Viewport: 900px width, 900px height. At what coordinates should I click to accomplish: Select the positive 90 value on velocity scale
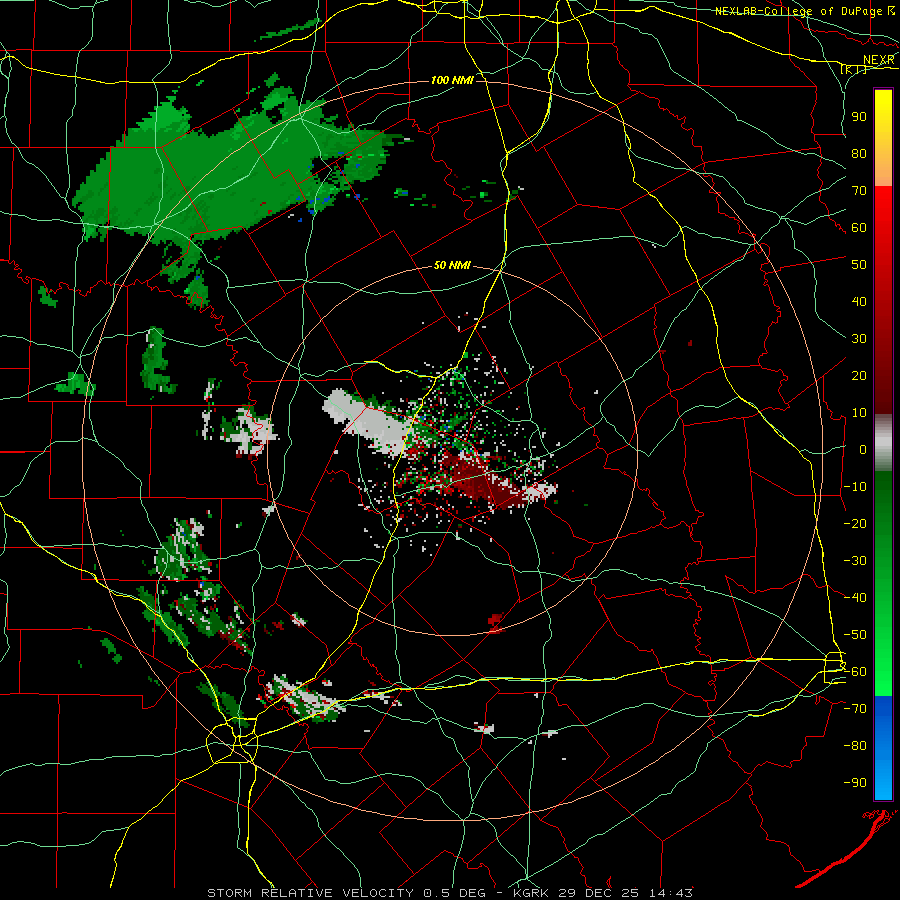tap(859, 117)
